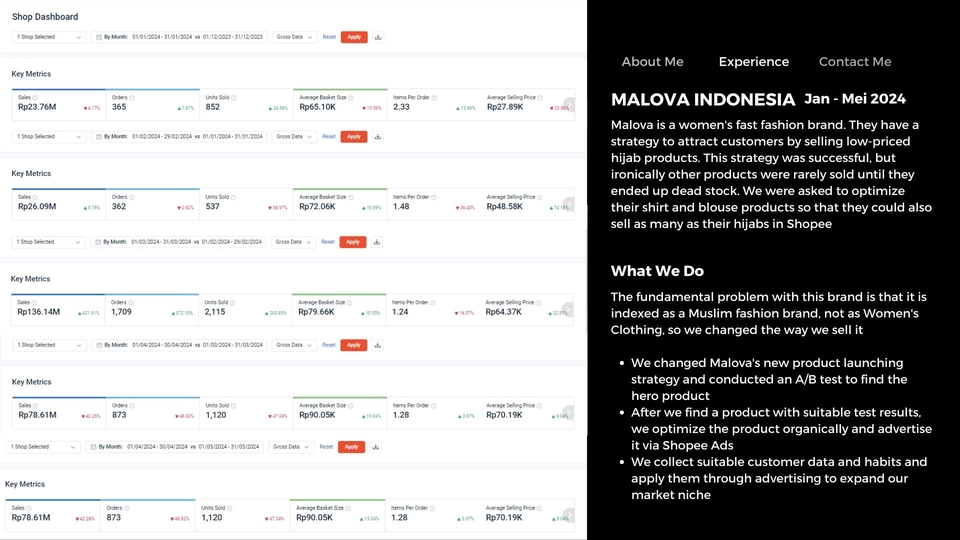The image size is (960, 540).
Task: Open calendar icon in the 01/01/2024 date filter
Action: point(98,37)
